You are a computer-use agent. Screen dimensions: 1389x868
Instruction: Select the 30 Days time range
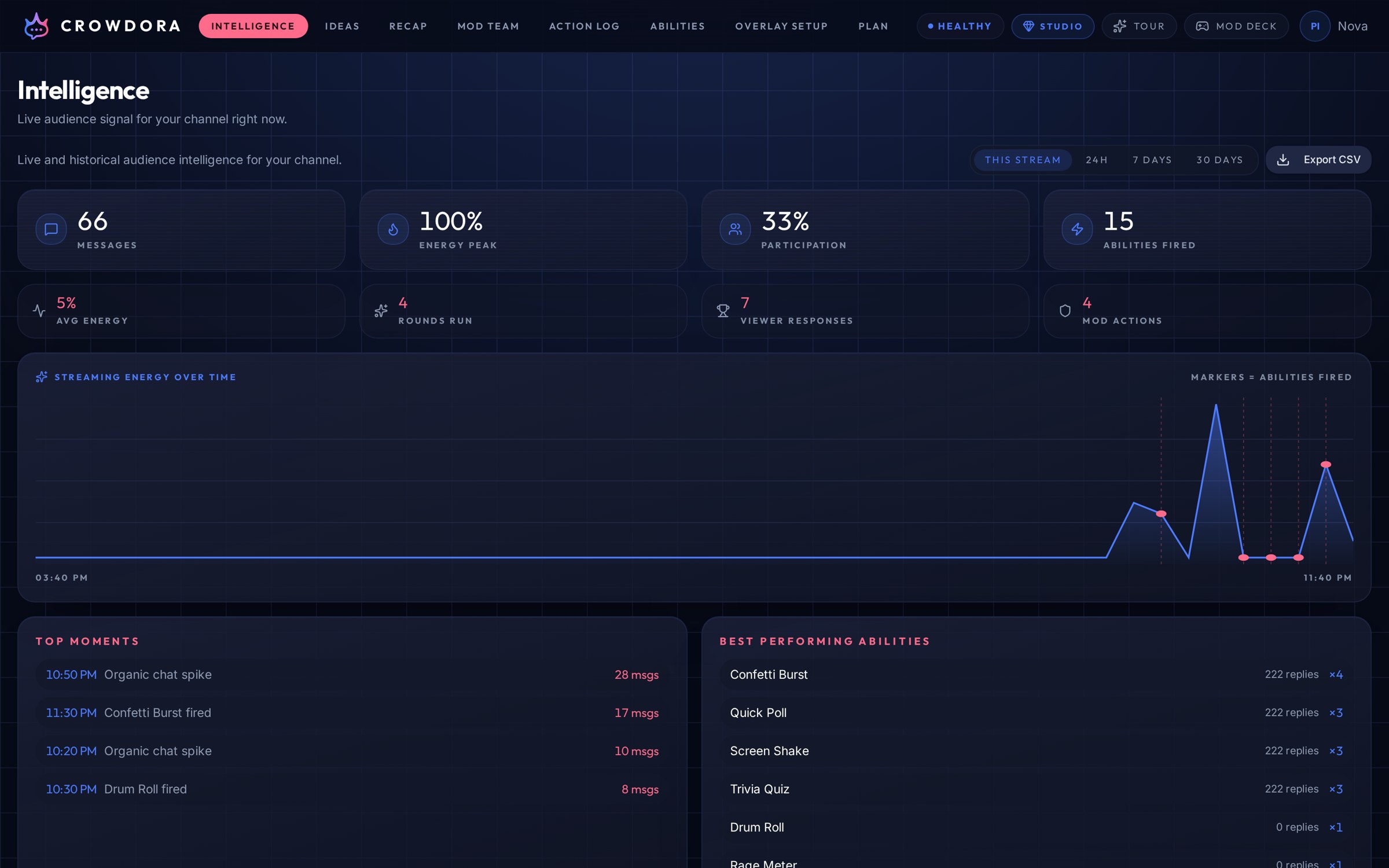coord(1219,160)
